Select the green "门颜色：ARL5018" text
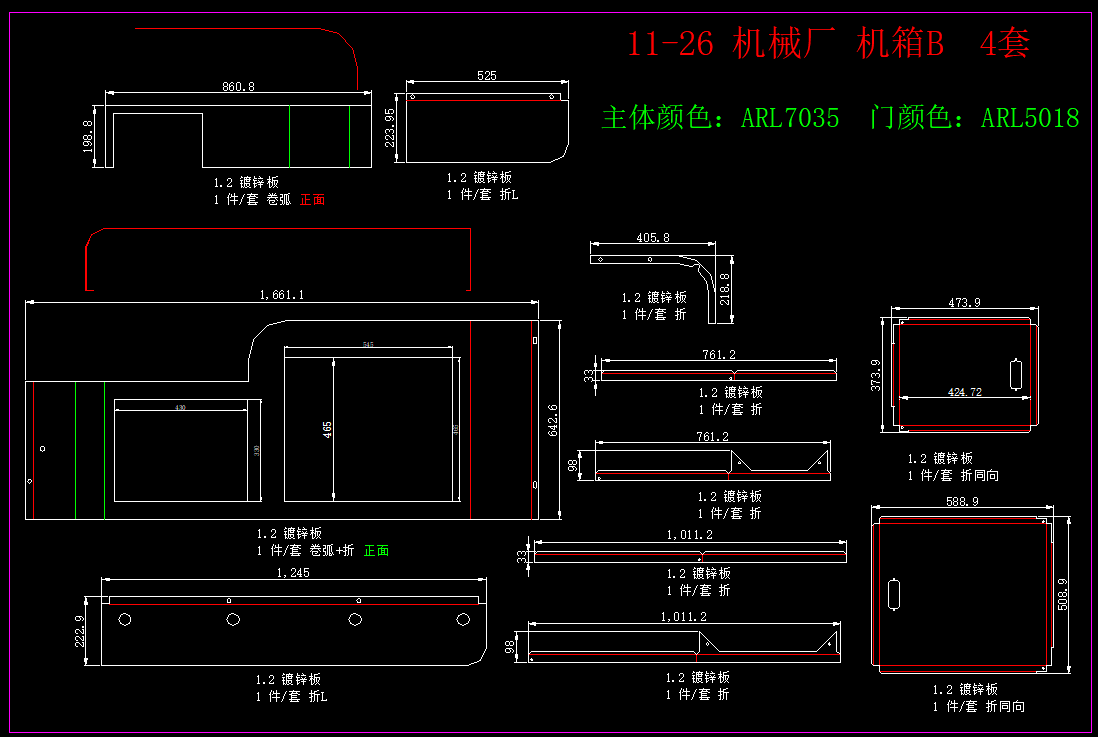 pos(974,118)
